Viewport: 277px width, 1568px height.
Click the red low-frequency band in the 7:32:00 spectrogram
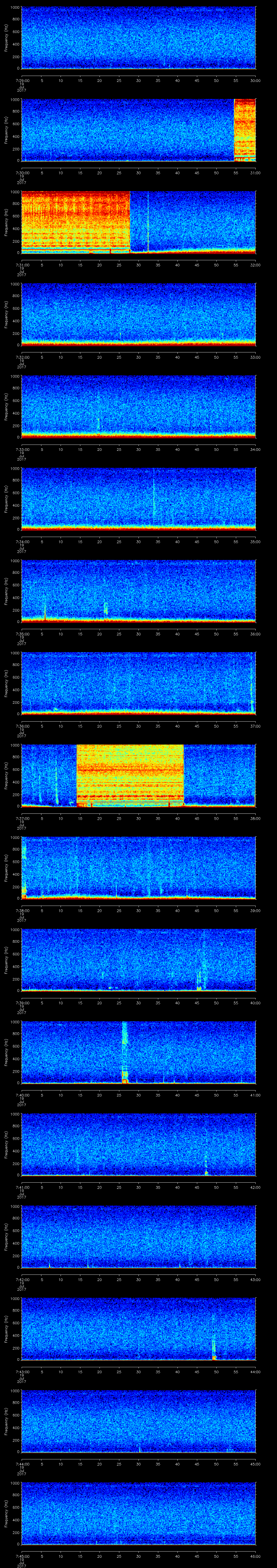138,343
